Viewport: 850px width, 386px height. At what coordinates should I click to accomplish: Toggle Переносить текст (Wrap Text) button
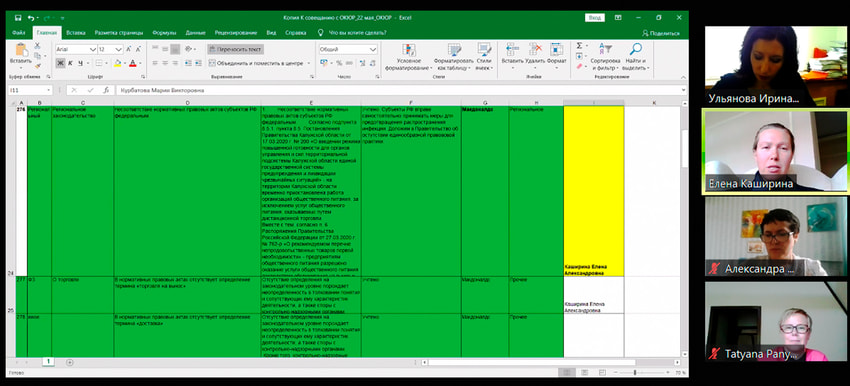coord(235,49)
